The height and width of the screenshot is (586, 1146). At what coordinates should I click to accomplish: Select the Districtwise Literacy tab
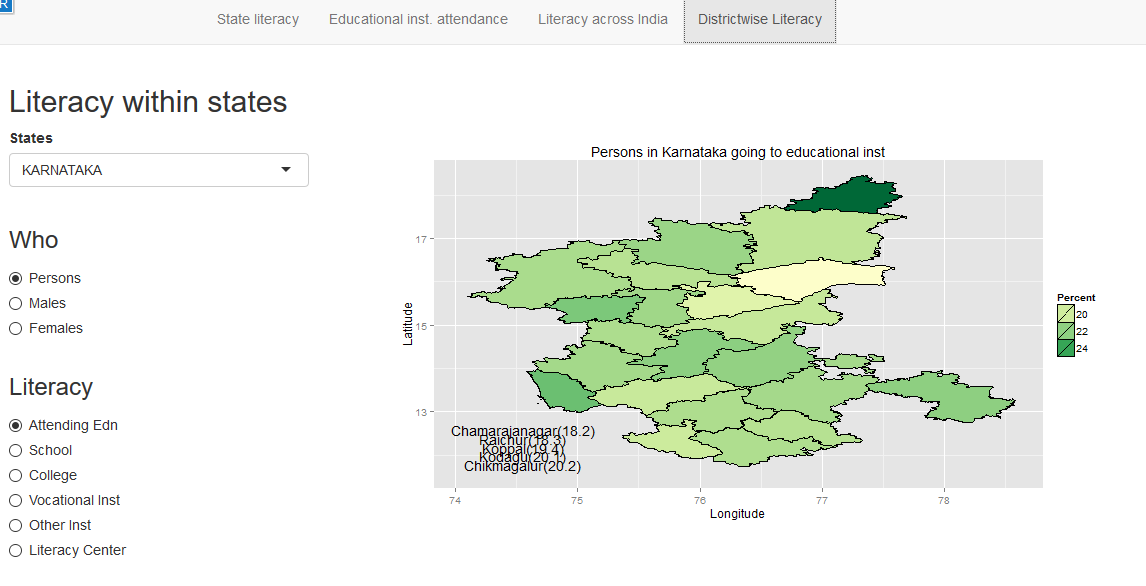pos(759,20)
